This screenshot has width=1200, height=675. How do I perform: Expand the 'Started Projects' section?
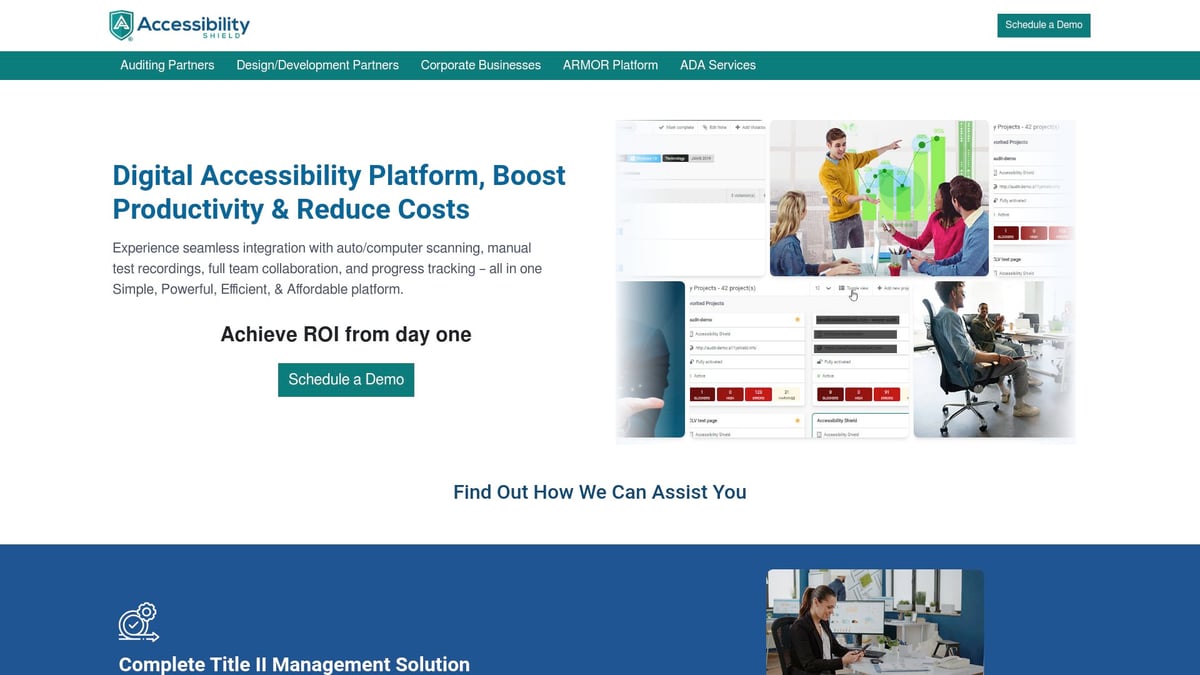707,303
